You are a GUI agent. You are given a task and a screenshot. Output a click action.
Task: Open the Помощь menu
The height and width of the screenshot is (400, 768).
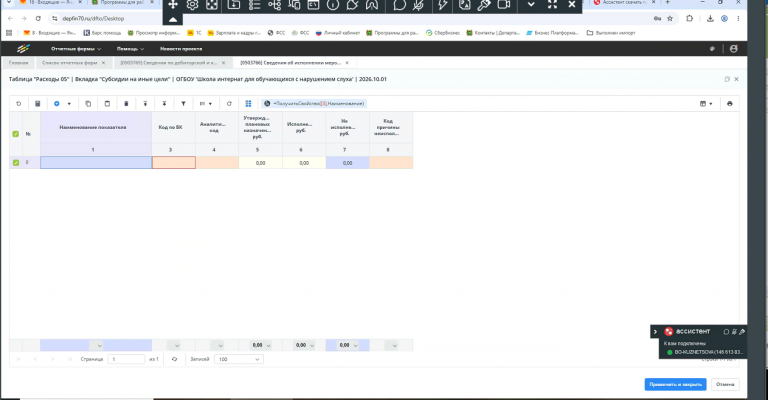click(130, 49)
